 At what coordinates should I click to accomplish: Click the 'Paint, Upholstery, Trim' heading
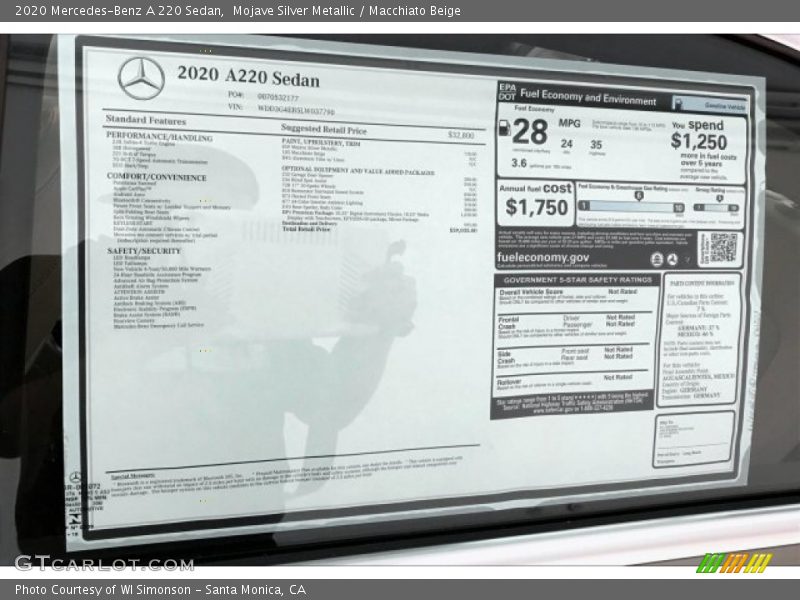(321, 142)
